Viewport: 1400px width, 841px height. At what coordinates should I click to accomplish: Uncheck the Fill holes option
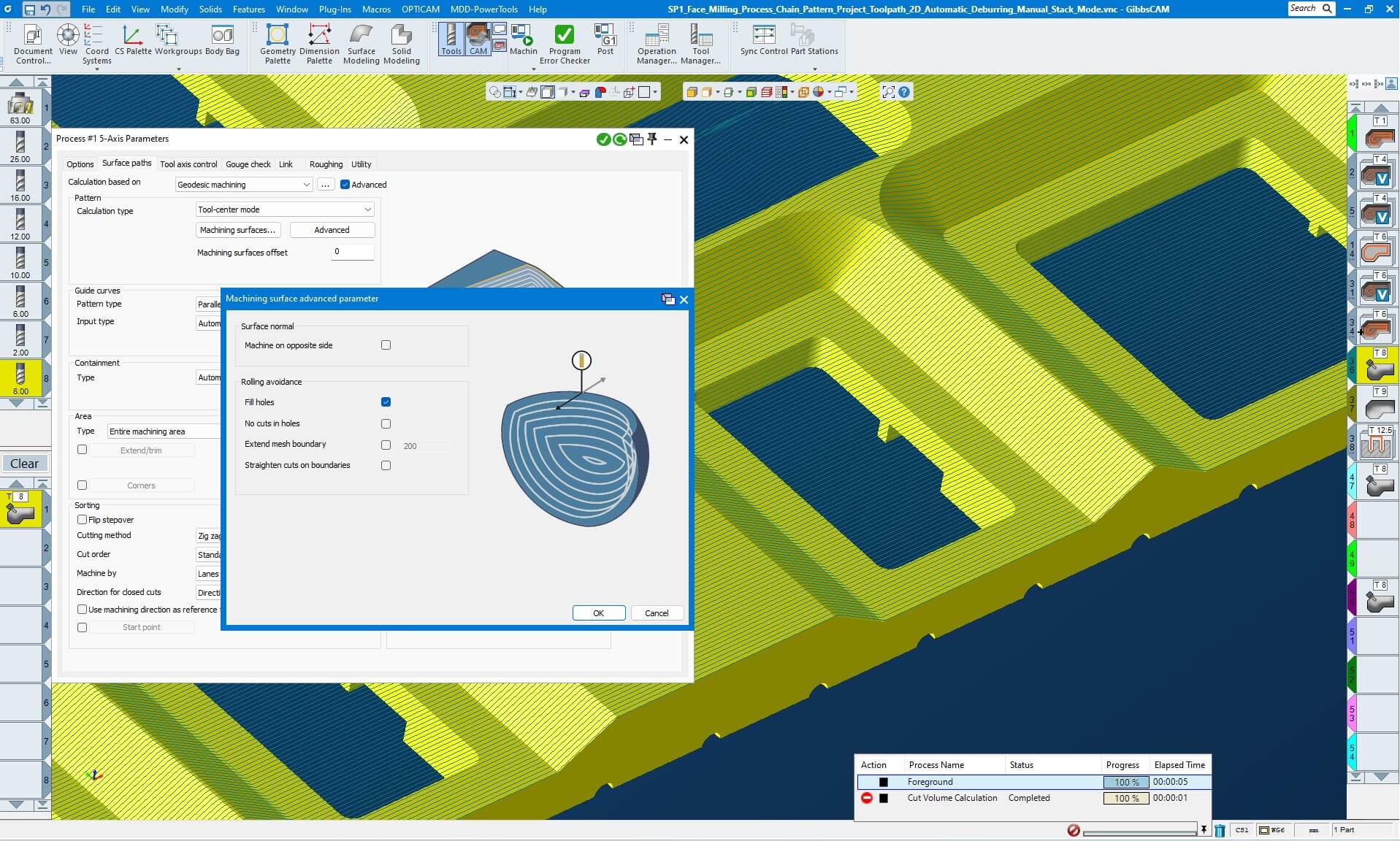coord(386,402)
